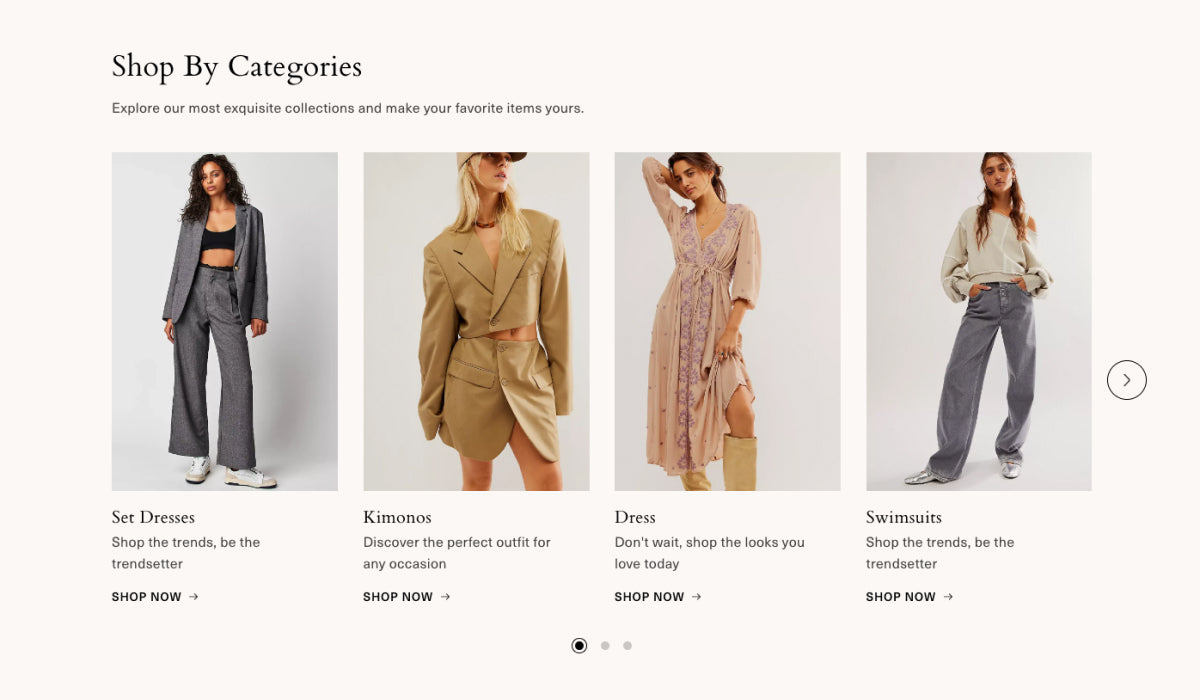Select the third carousel pagination dot
The height and width of the screenshot is (700, 1200).
(627, 646)
